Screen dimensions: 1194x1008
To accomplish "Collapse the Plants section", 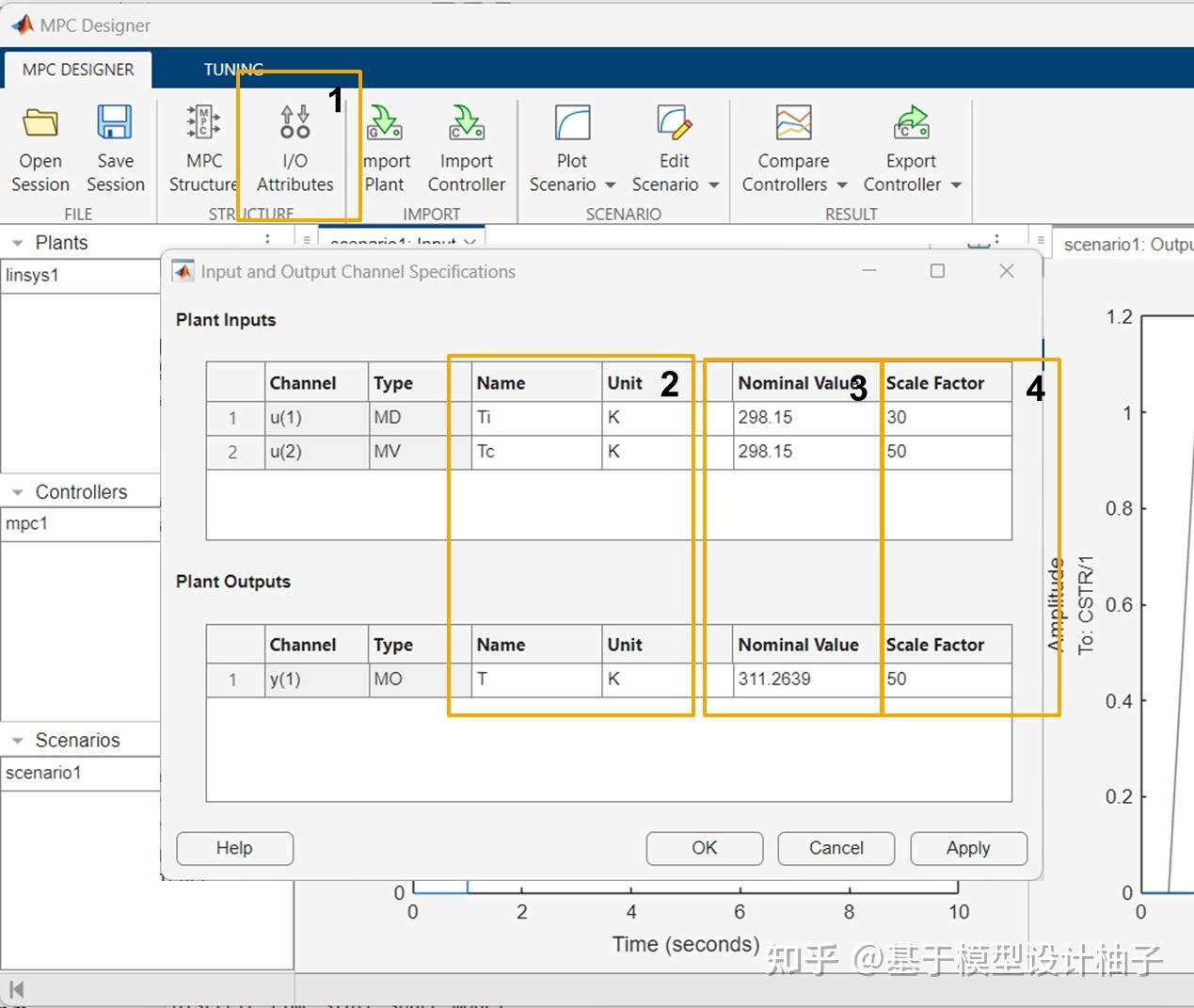I will (x=17, y=242).
